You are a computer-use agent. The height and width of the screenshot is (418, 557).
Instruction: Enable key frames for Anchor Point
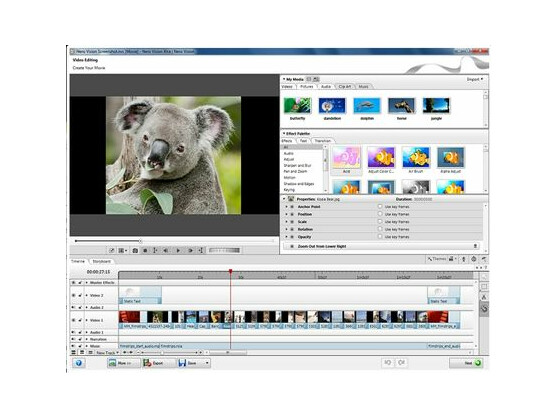[x=380, y=206]
